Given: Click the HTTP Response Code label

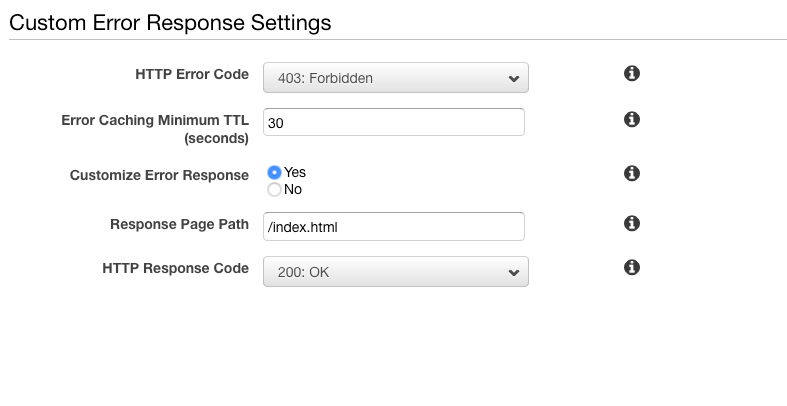Looking at the screenshot, I should [x=175, y=269].
